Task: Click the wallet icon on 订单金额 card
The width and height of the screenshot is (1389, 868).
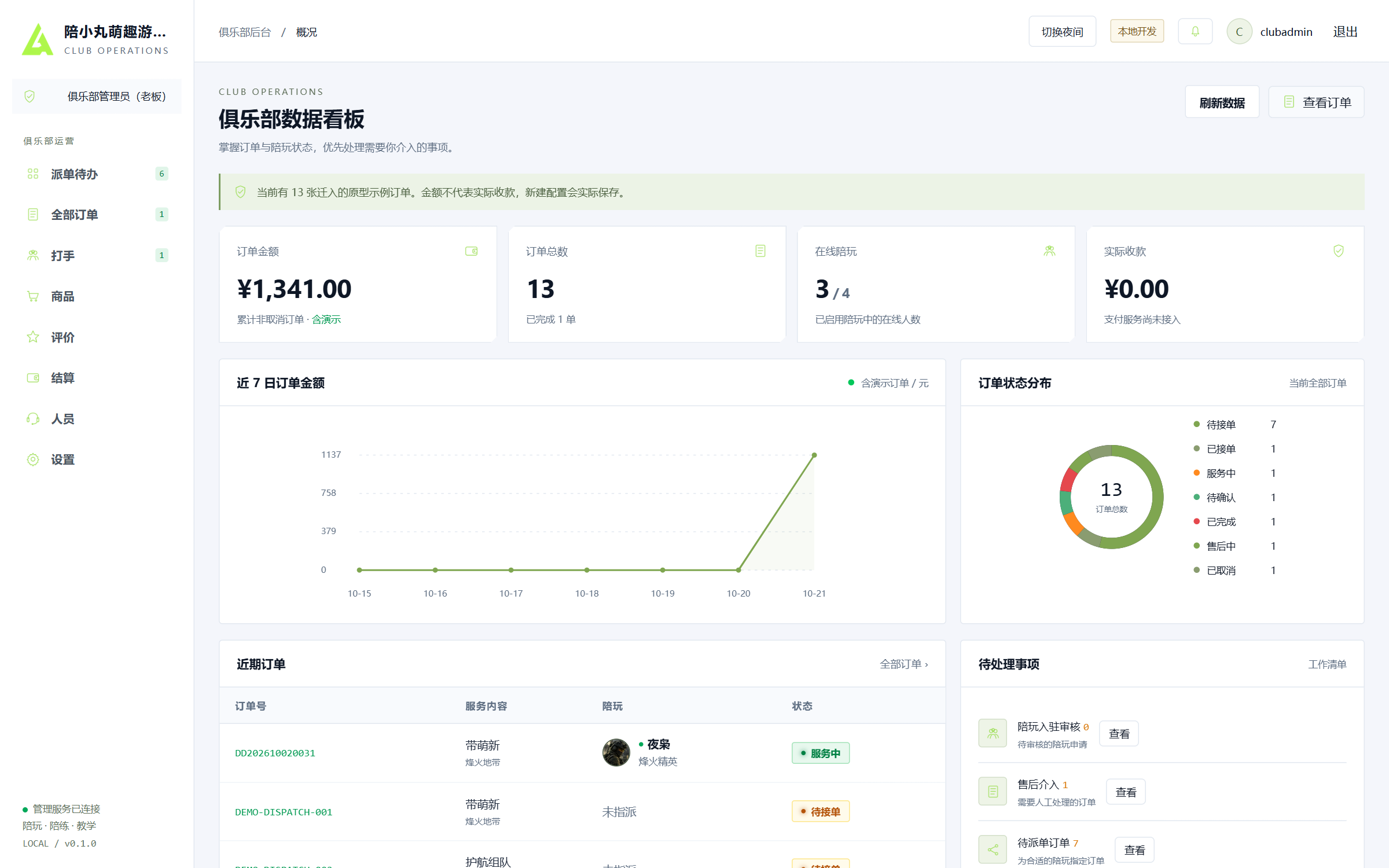Action: [472, 251]
